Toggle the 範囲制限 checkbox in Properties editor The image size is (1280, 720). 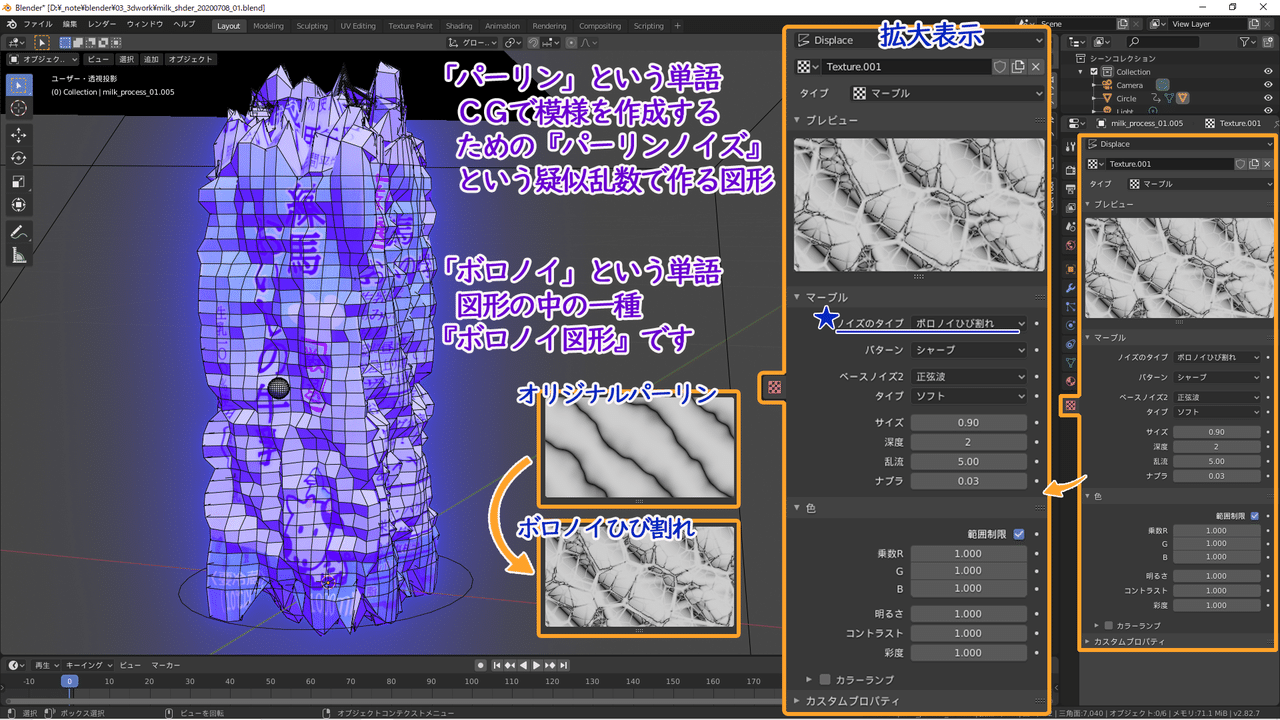point(1255,516)
